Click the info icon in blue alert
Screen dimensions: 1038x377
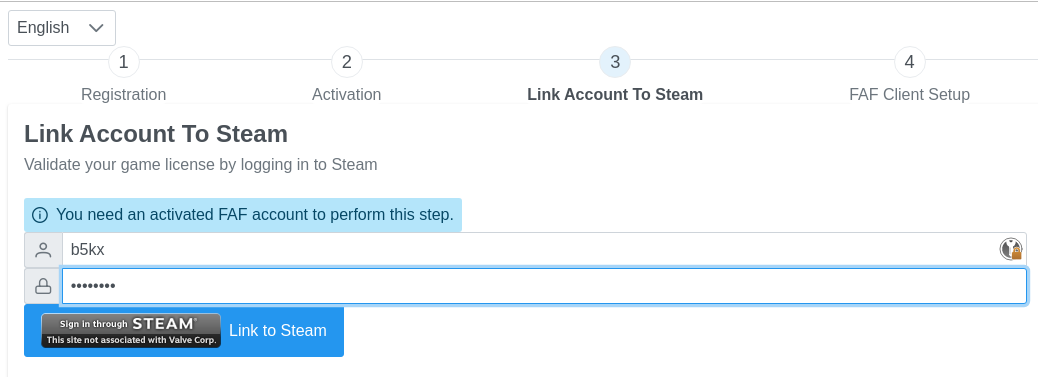40,215
